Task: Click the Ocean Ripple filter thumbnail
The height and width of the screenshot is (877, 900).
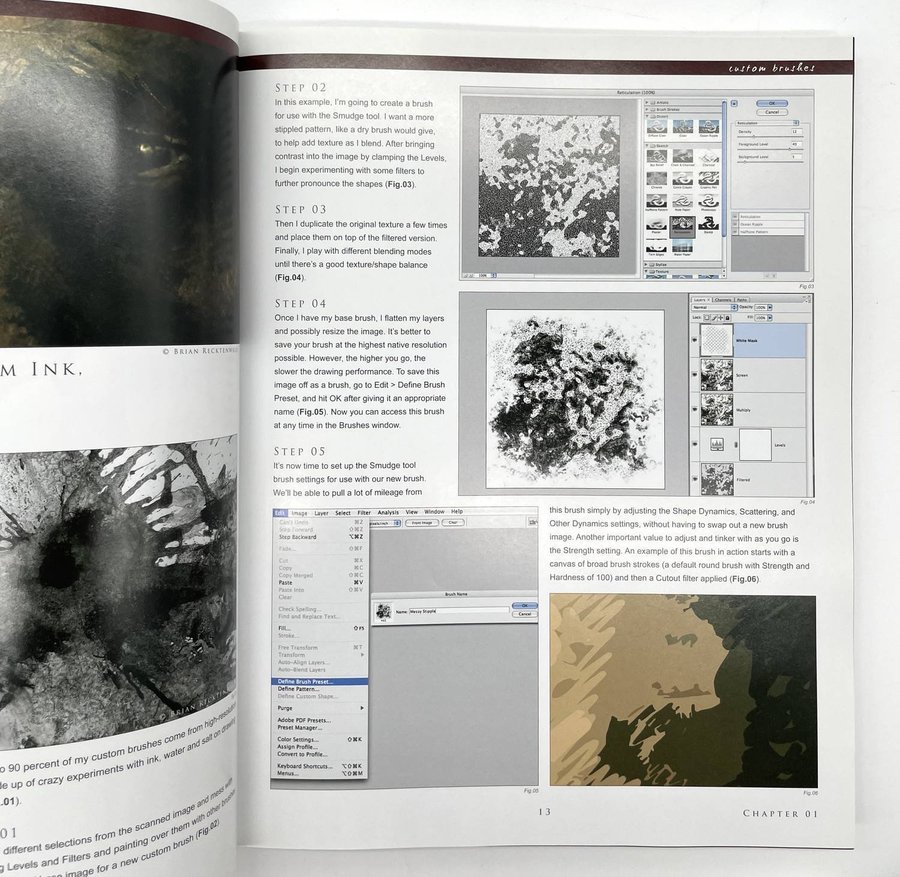Action: pyautogui.click(x=709, y=126)
